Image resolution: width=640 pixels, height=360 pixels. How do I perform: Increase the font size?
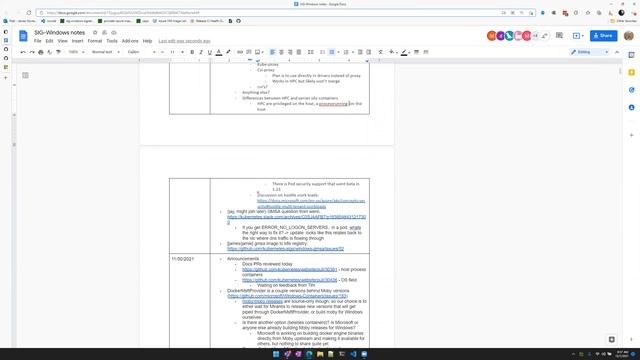[182, 52]
